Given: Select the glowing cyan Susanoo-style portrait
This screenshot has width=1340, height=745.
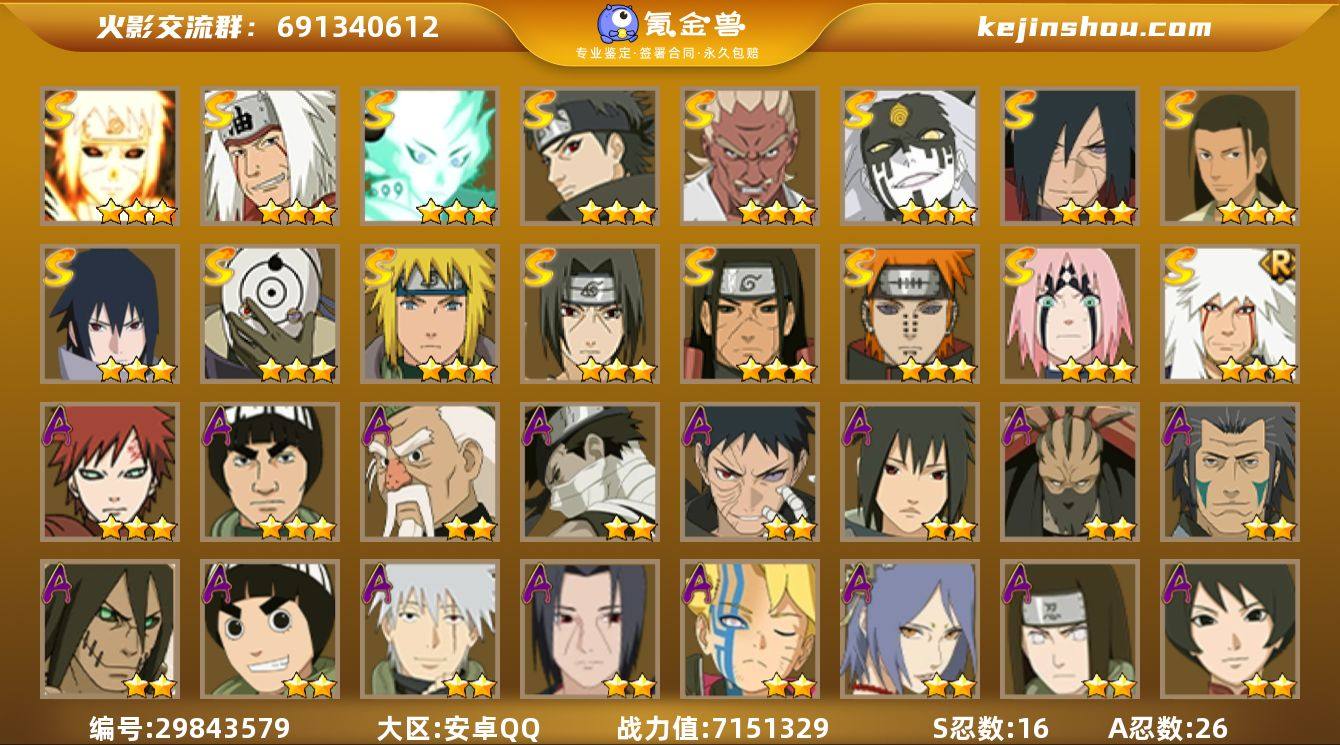Looking at the screenshot, I should click(429, 156).
